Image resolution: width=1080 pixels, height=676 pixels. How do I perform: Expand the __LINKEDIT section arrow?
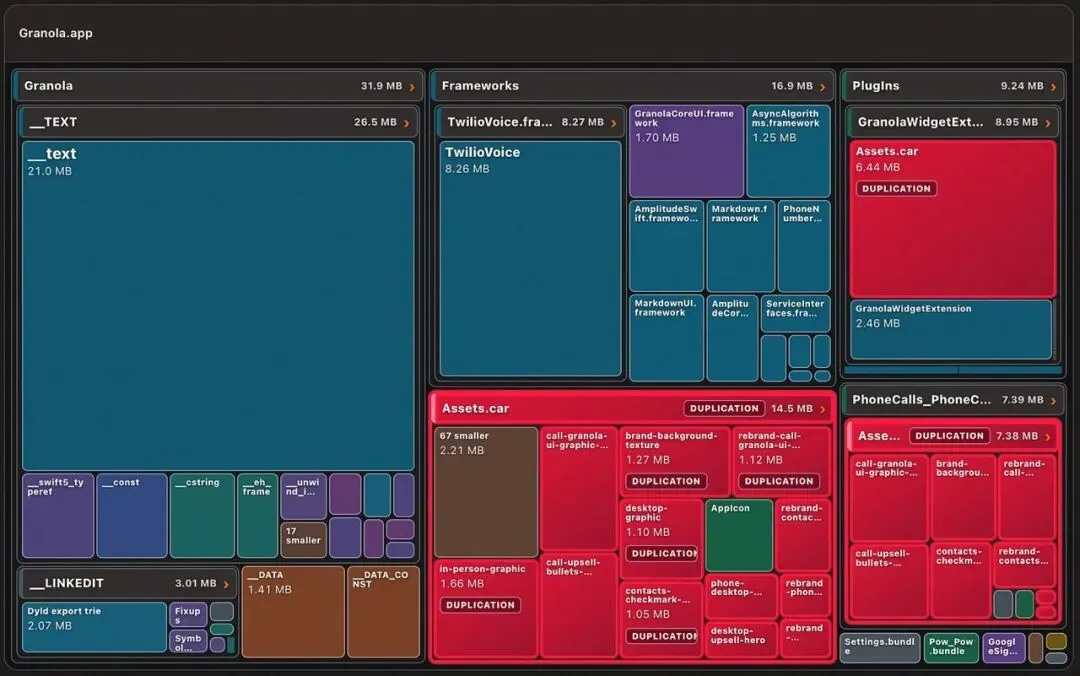coord(226,584)
